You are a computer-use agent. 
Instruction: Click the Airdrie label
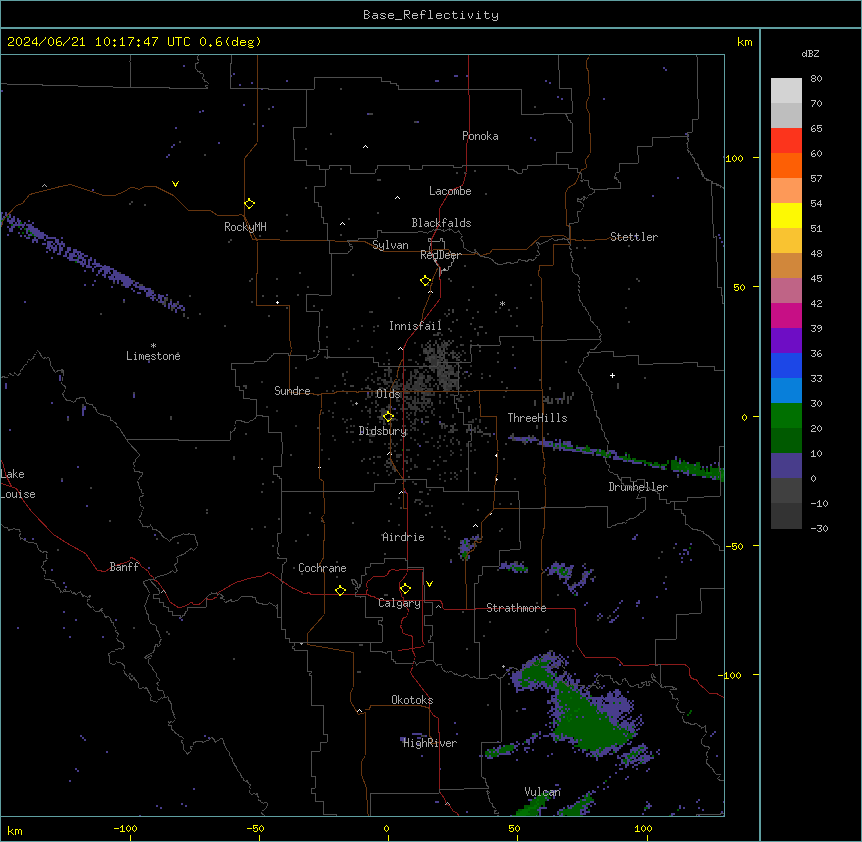[403, 537]
